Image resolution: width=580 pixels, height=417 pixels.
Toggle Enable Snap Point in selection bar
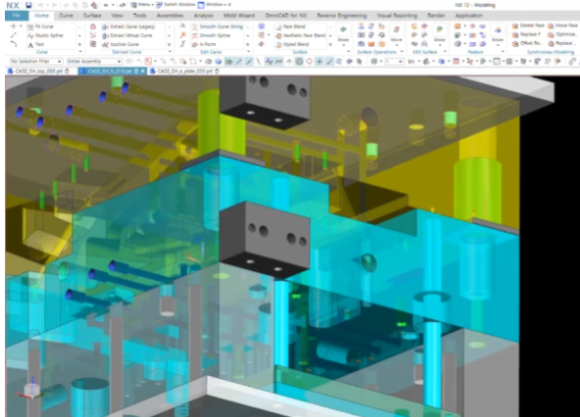229,61
